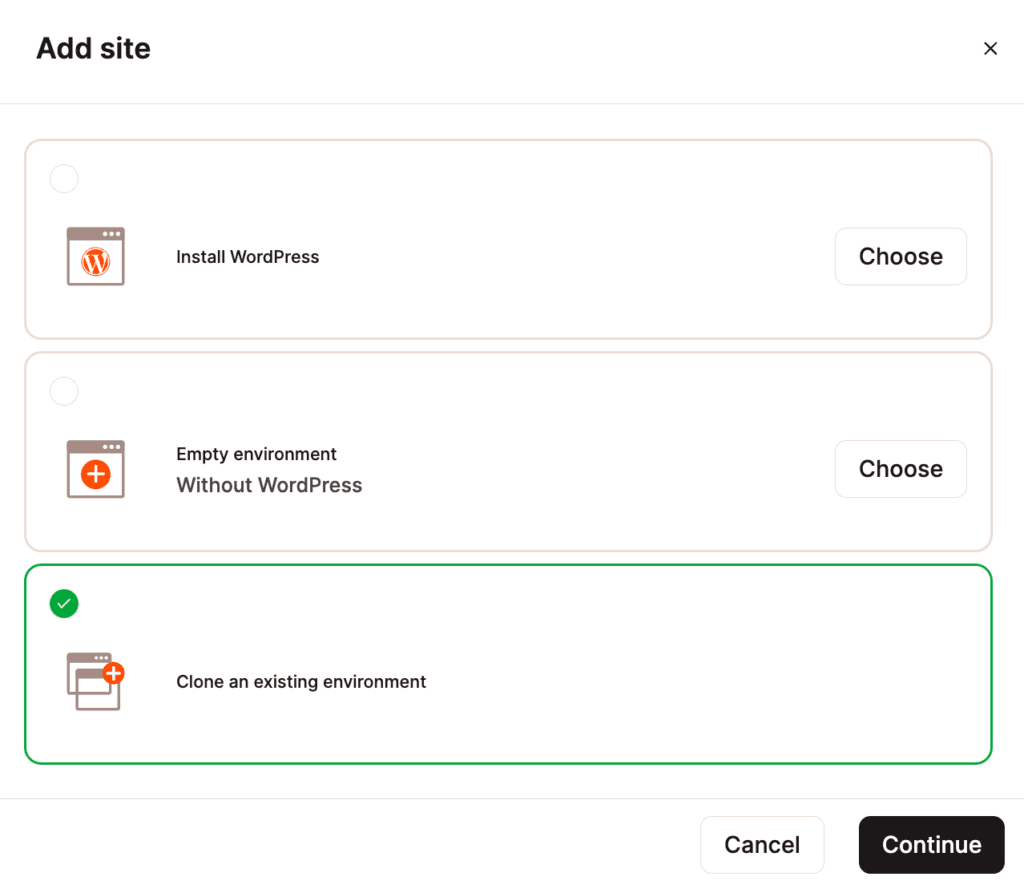Click the Clone an existing environment label
The height and width of the screenshot is (885, 1024).
301,681
